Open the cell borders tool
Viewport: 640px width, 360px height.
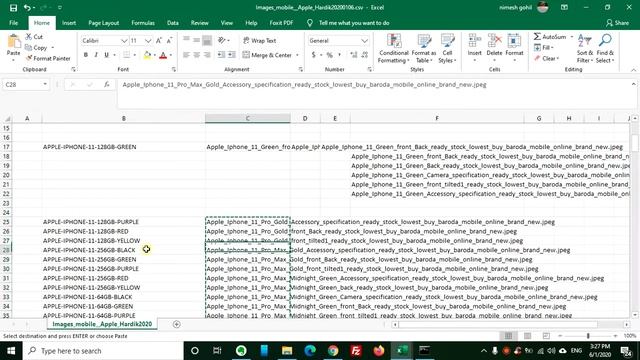tap(127, 55)
